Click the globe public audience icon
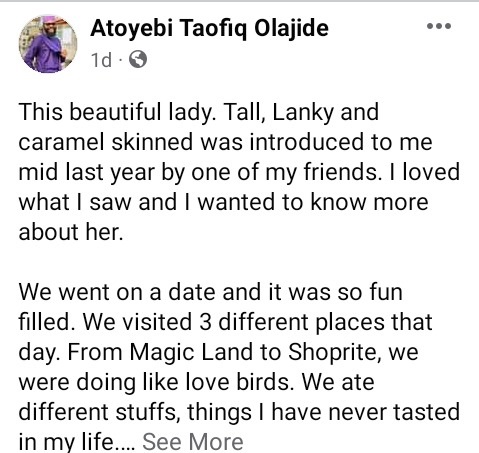Screen dimensions: 479x453 coord(138,60)
